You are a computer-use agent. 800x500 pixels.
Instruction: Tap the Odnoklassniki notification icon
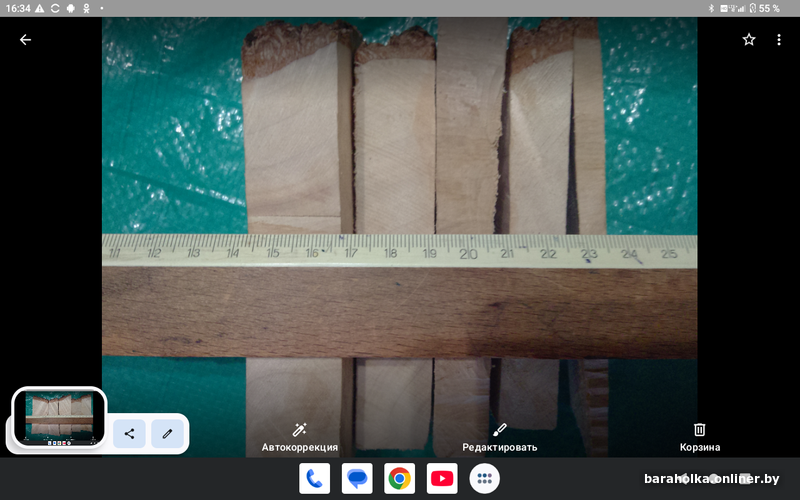(x=86, y=8)
